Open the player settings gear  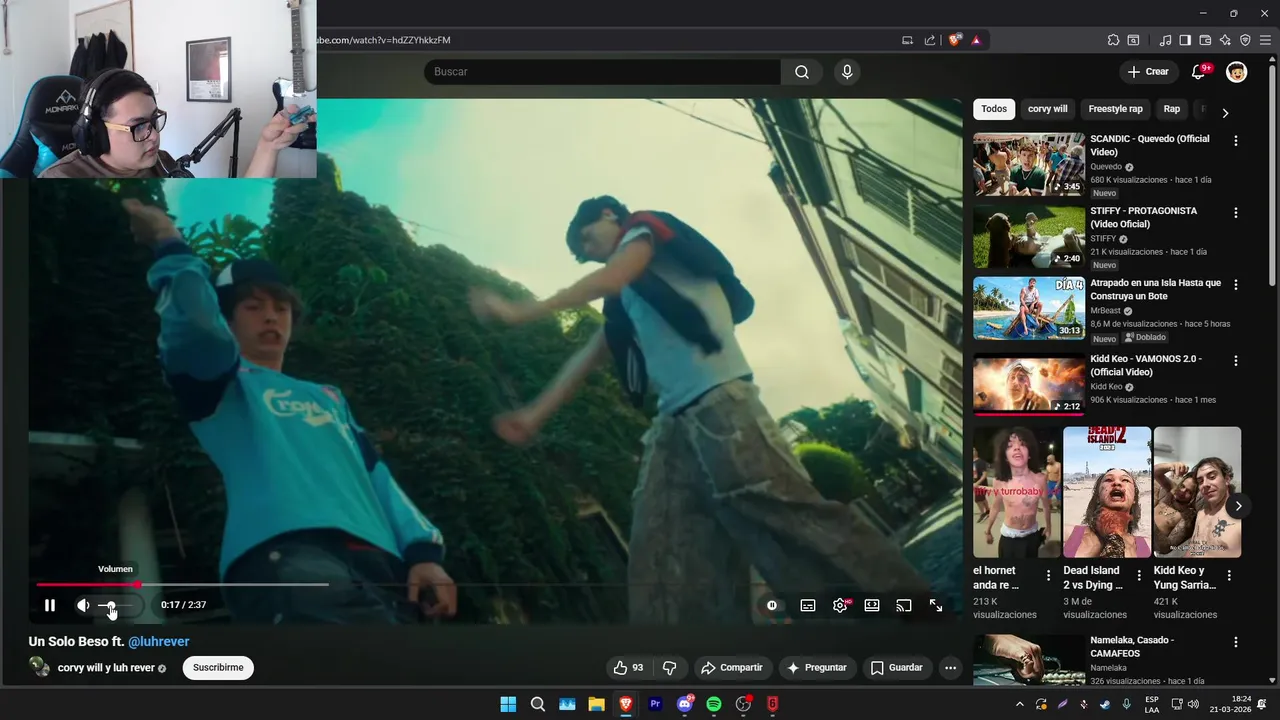pos(840,605)
